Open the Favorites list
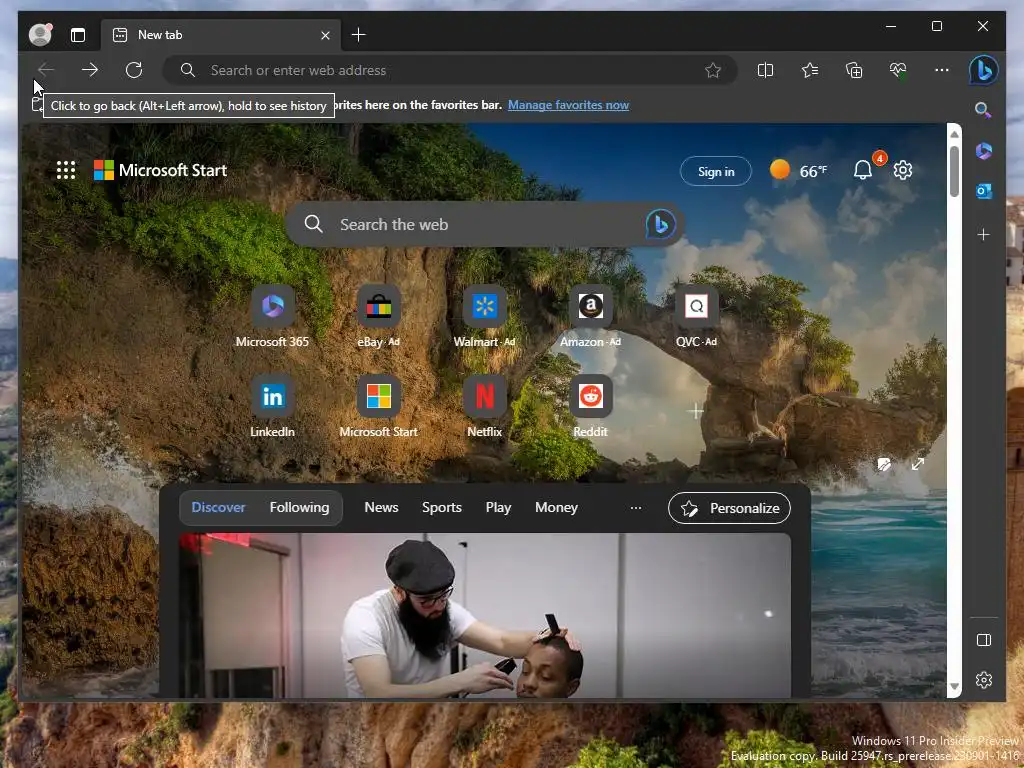Viewport: 1024px width, 768px height. [810, 70]
